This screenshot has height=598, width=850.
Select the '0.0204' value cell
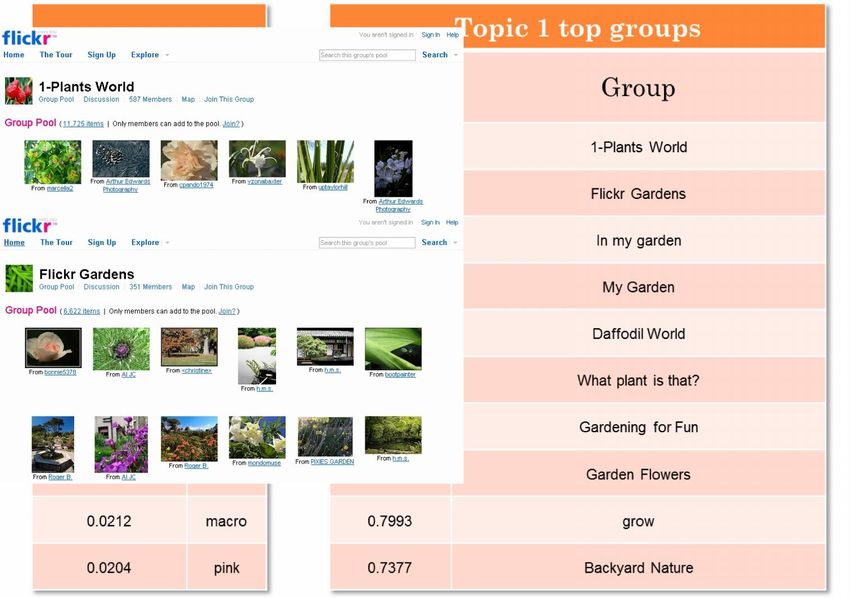[x=109, y=568]
